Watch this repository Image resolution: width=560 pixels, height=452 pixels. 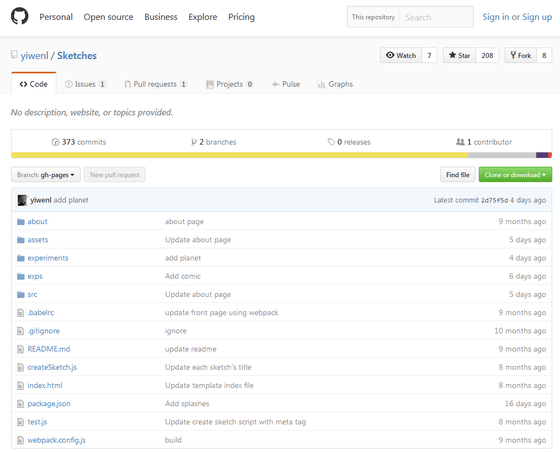coord(401,55)
